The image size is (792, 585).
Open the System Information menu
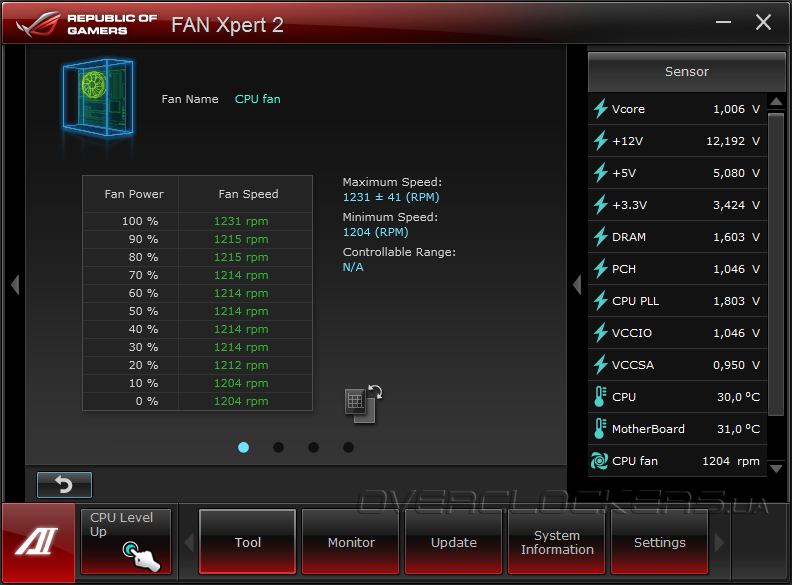point(557,542)
